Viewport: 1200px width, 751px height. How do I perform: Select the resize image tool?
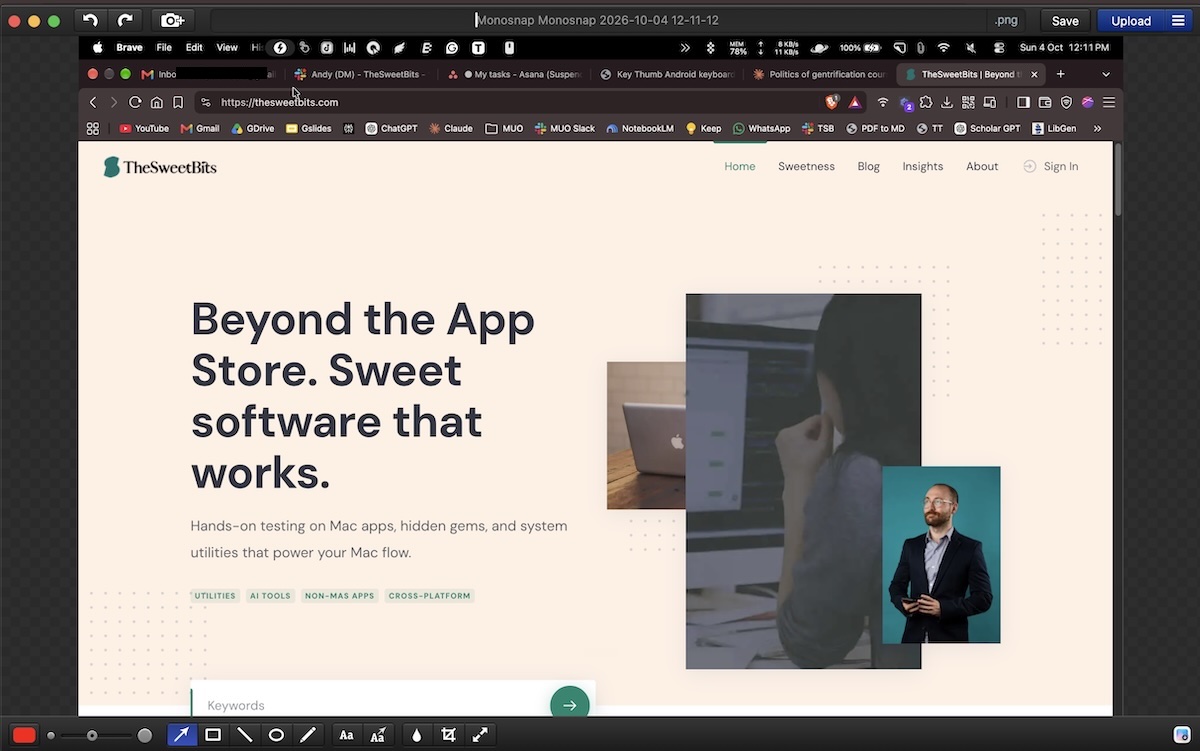click(x=480, y=735)
